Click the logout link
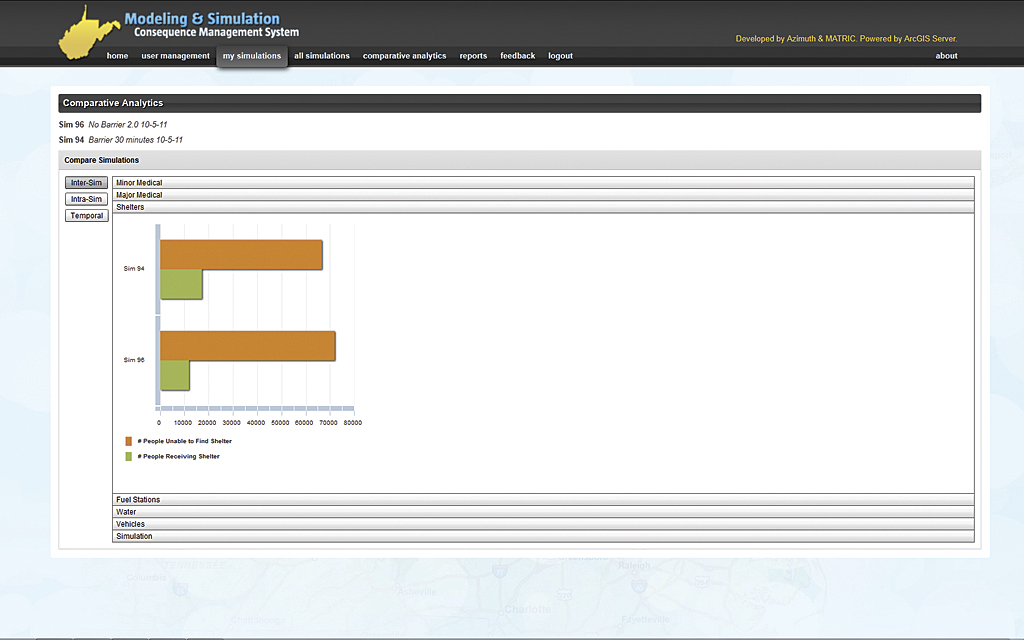The image size is (1024, 640). 560,56
